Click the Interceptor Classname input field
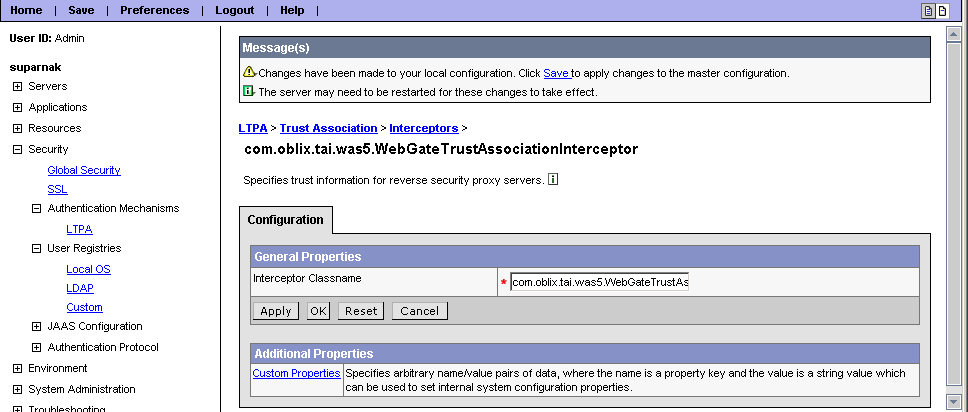The width and height of the screenshot is (968, 412). pos(599,282)
